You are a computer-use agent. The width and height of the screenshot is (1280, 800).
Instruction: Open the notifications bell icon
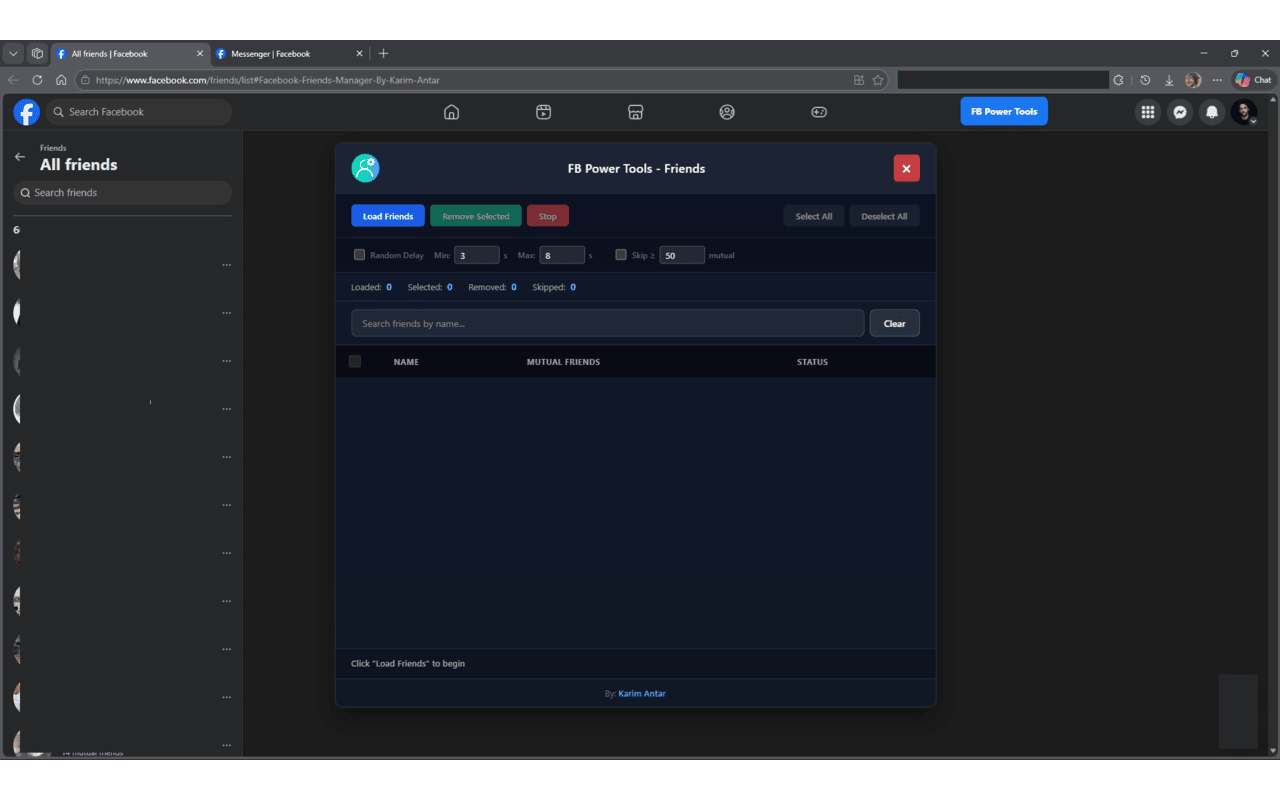coord(1212,112)
